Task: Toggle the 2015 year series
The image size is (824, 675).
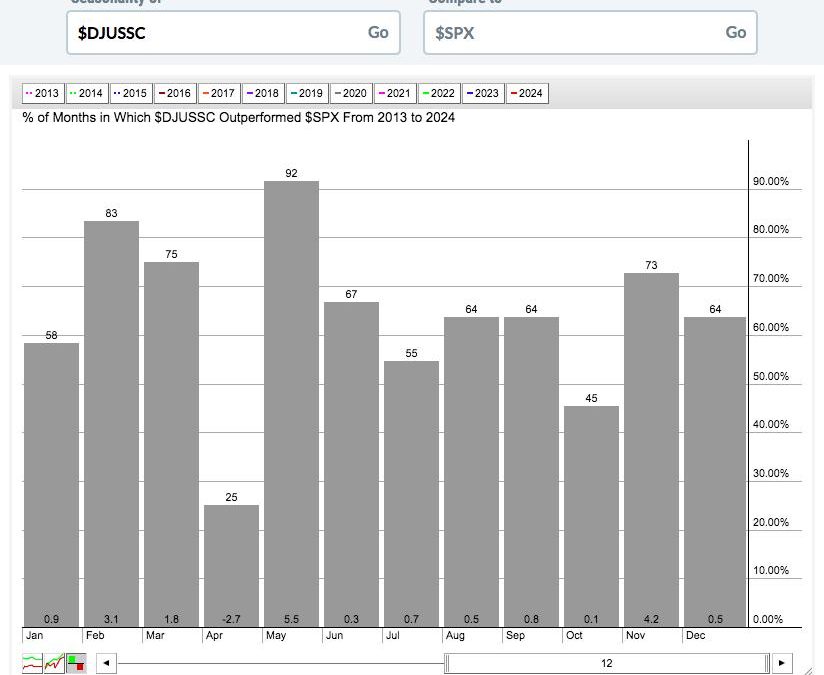Action: click(131, 94)
